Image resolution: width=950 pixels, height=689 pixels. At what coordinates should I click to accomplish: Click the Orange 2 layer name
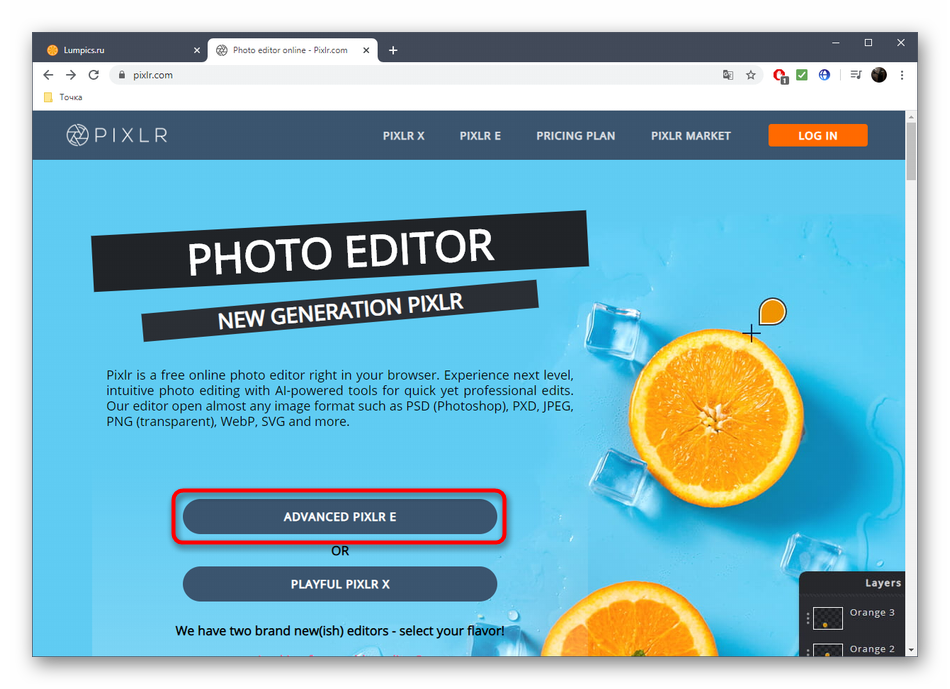(x=872, y=648)
